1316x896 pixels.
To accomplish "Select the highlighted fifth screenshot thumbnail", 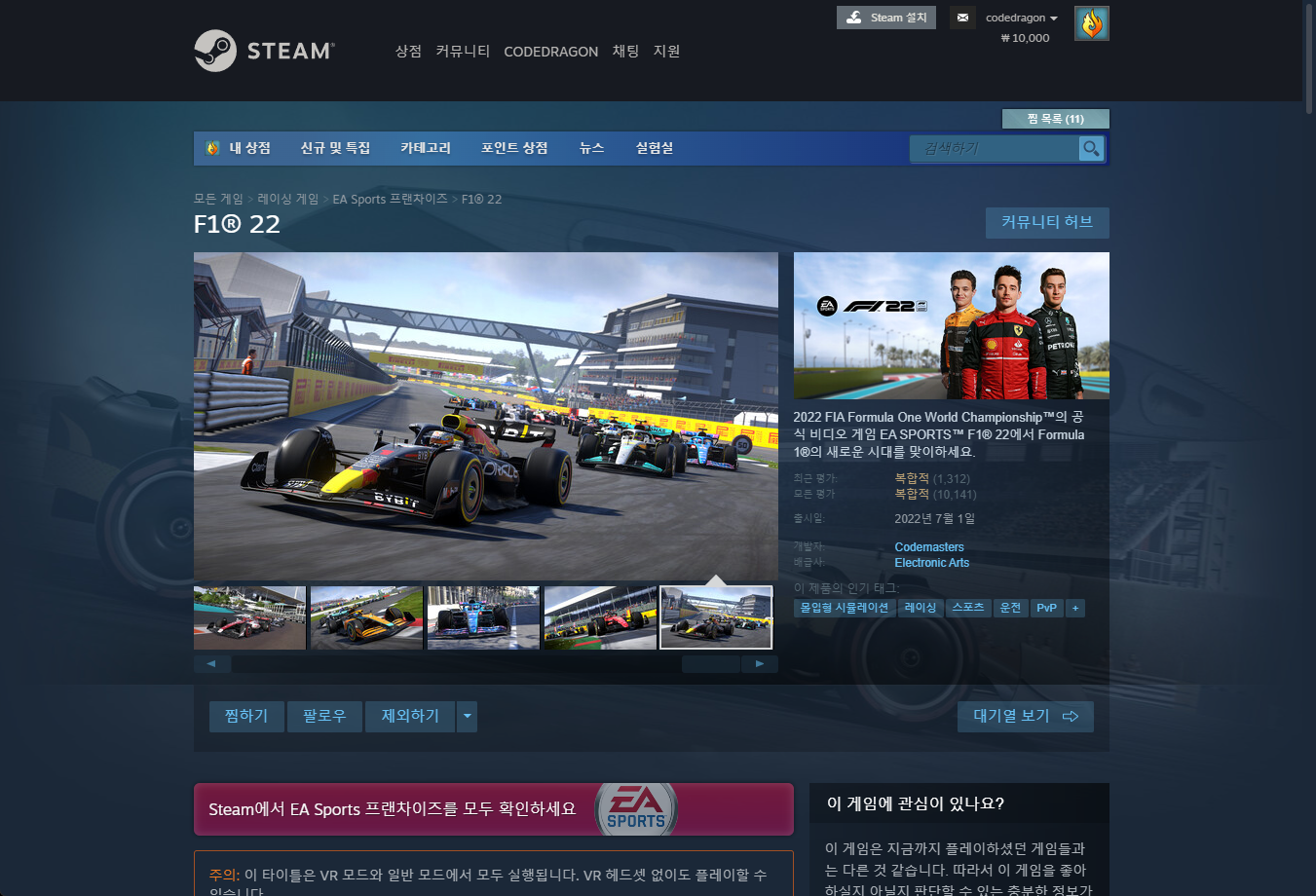I will (716, 617).
